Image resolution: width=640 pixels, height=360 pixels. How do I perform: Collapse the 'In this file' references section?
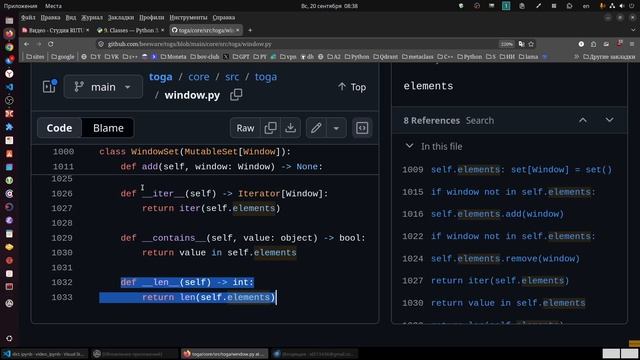[409, 146]
